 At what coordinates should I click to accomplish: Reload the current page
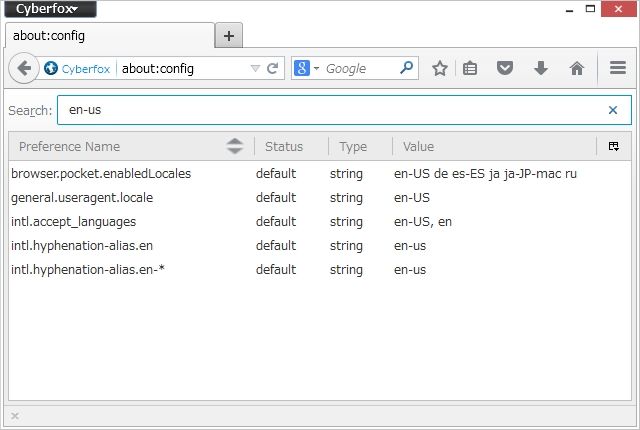tap(273, 69)
